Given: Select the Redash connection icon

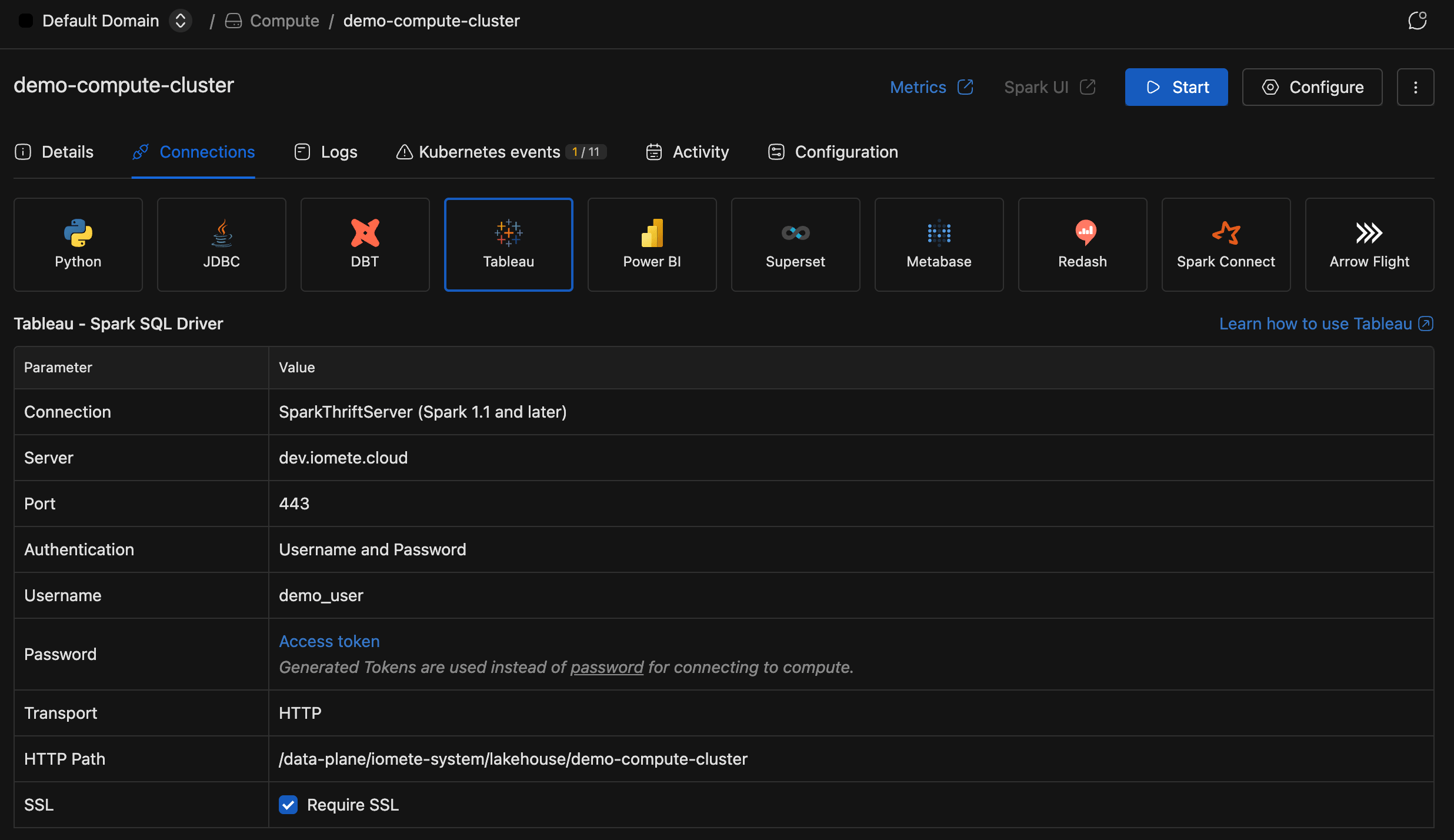Looking at the screenshot, I should [x=1082, y=244].
